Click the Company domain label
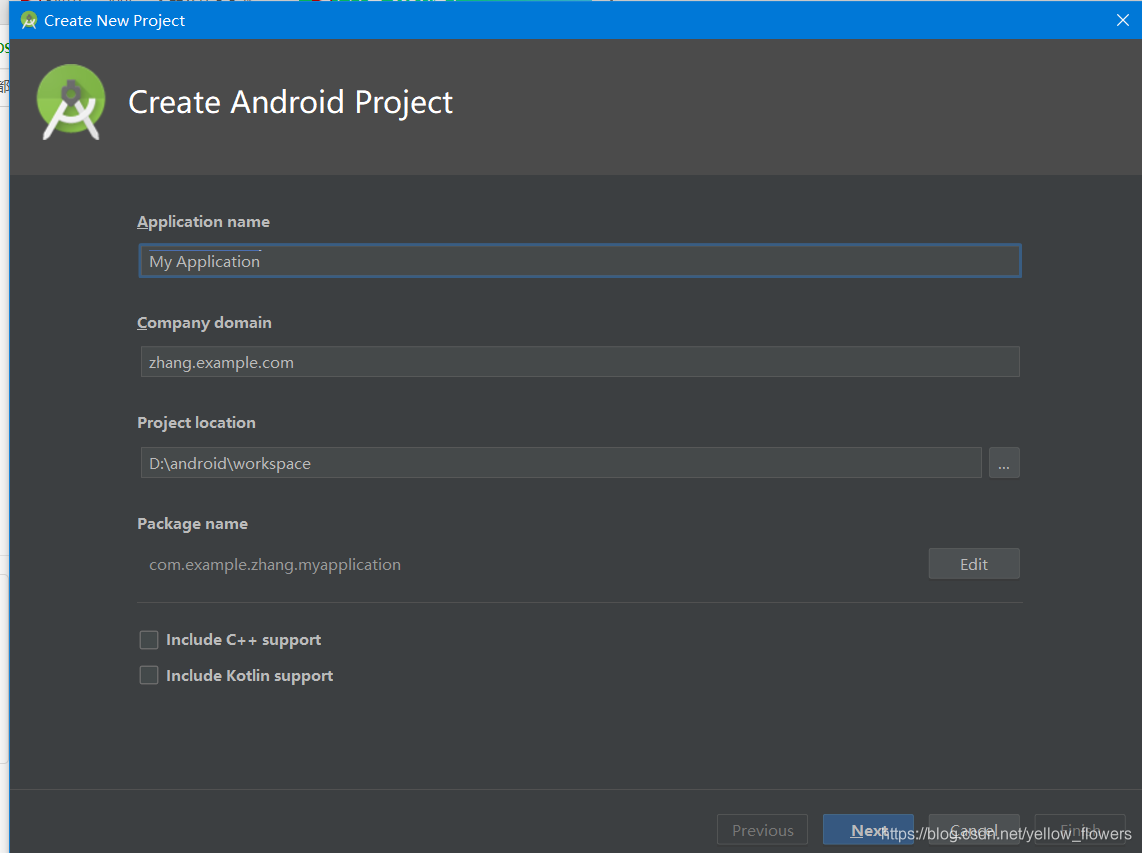Screen dimensions: 1142x853 (x=204, y=323)
